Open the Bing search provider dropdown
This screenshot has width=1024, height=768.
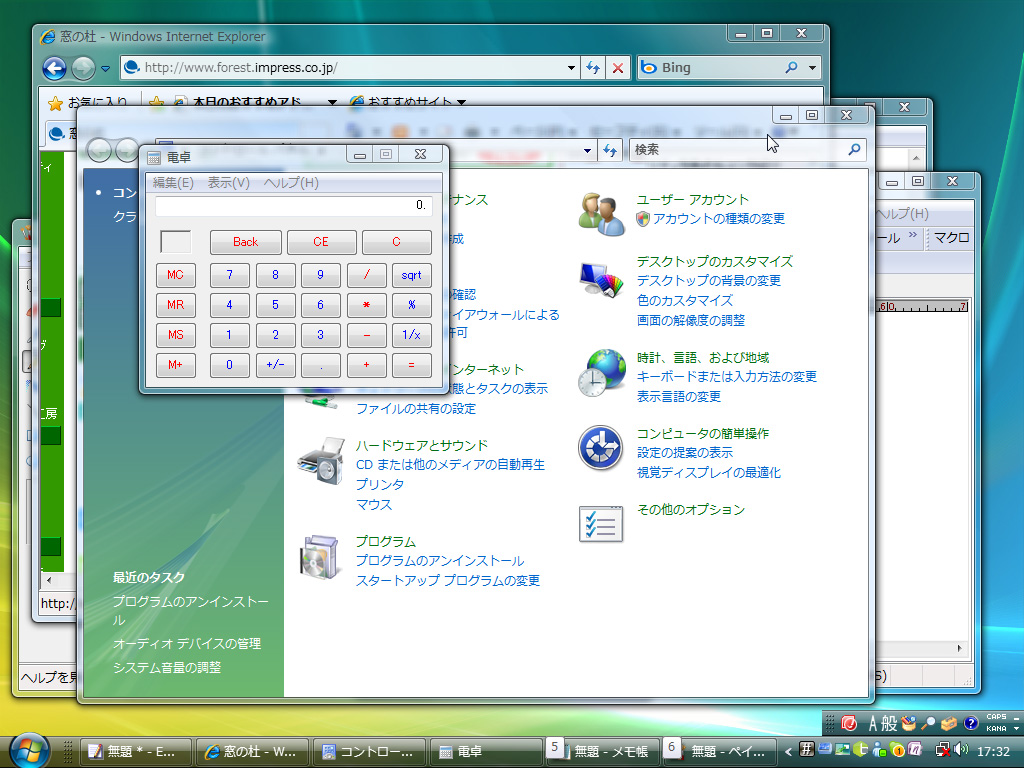click(x=812, y=67)
